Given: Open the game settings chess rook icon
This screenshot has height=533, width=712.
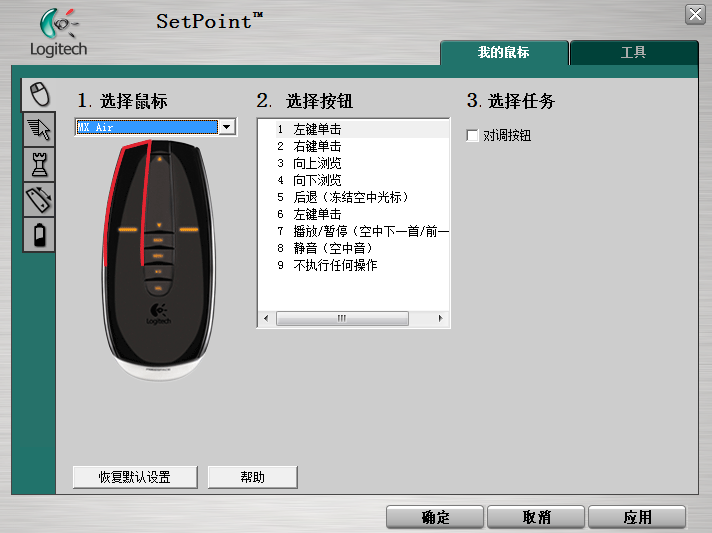Looking at the screenshot, I should (40, 164).
